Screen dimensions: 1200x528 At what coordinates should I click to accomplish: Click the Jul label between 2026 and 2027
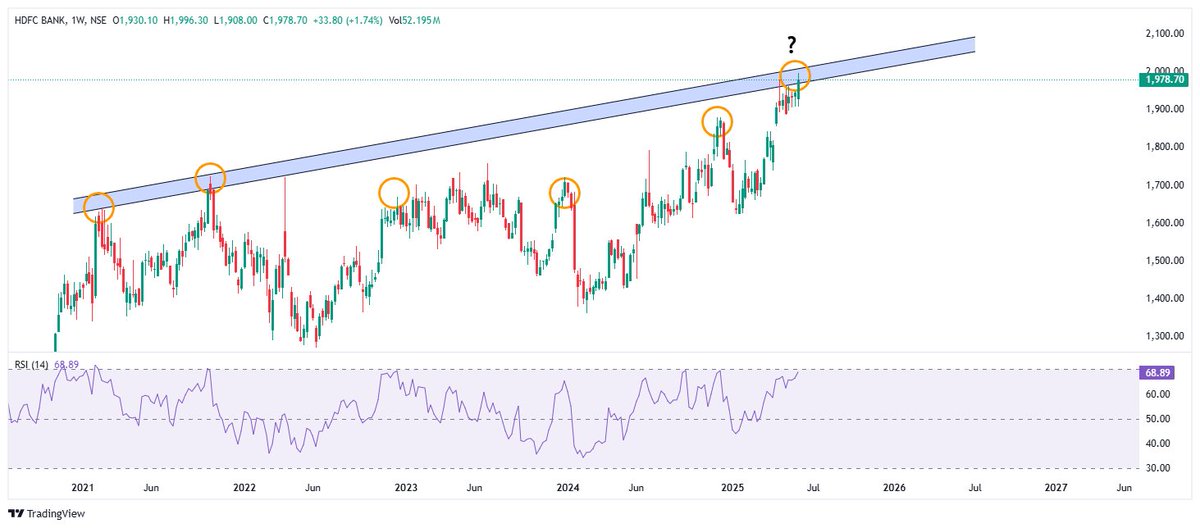click(x=974, y=488)
